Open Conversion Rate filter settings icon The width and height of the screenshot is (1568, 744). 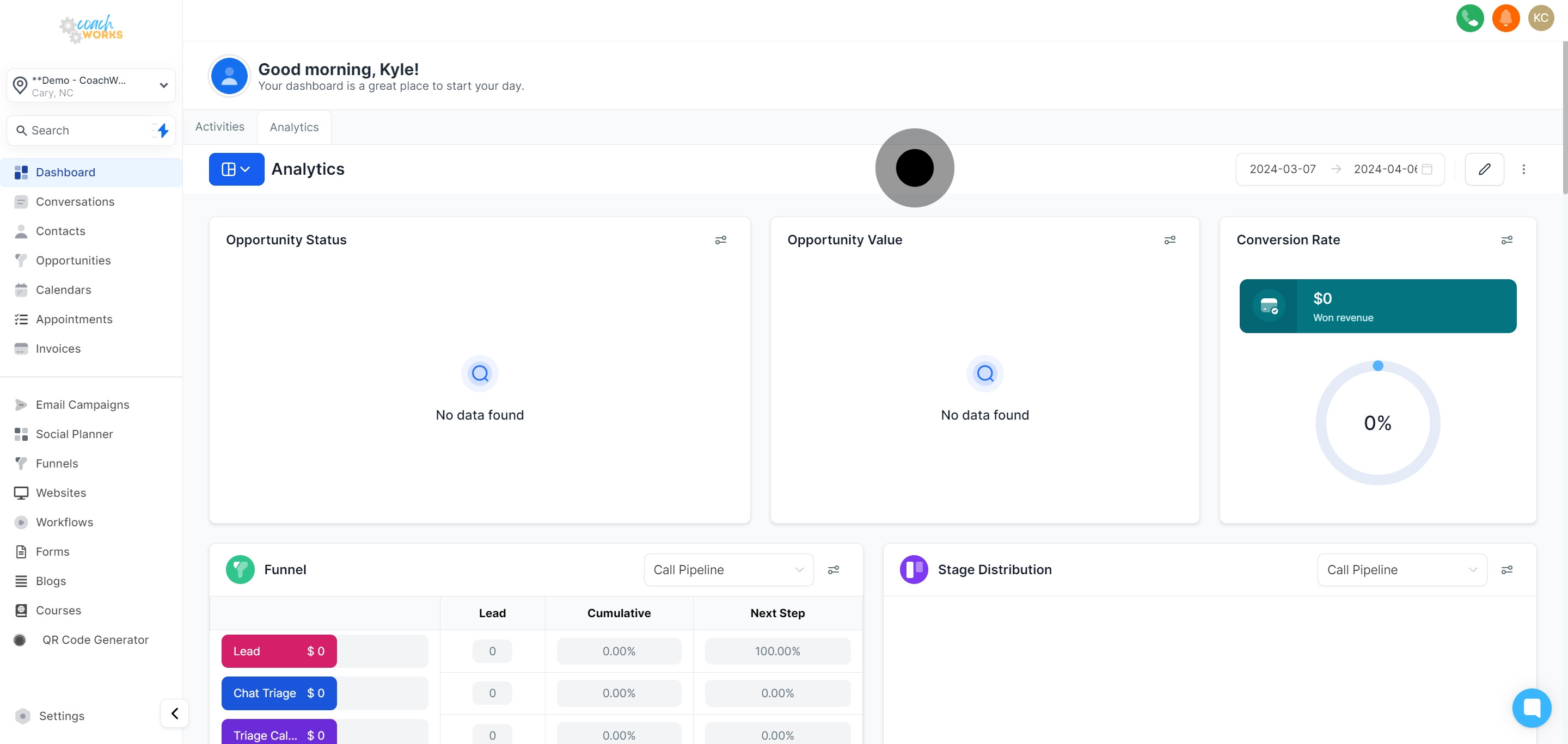[1506, 241]
